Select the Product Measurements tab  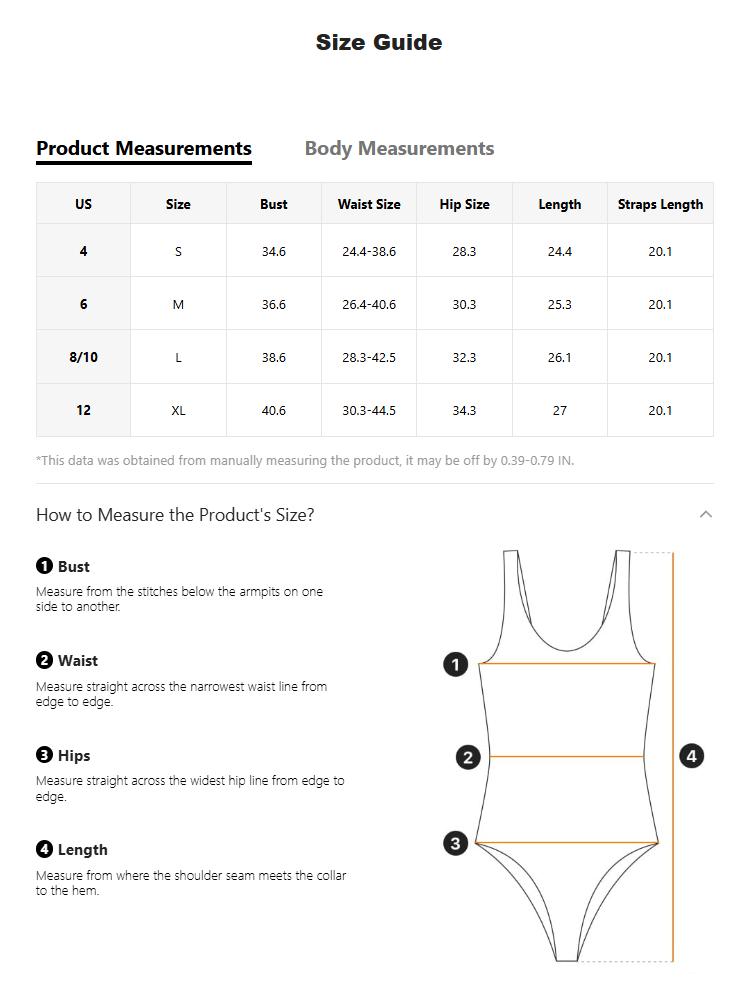(144, 149)
